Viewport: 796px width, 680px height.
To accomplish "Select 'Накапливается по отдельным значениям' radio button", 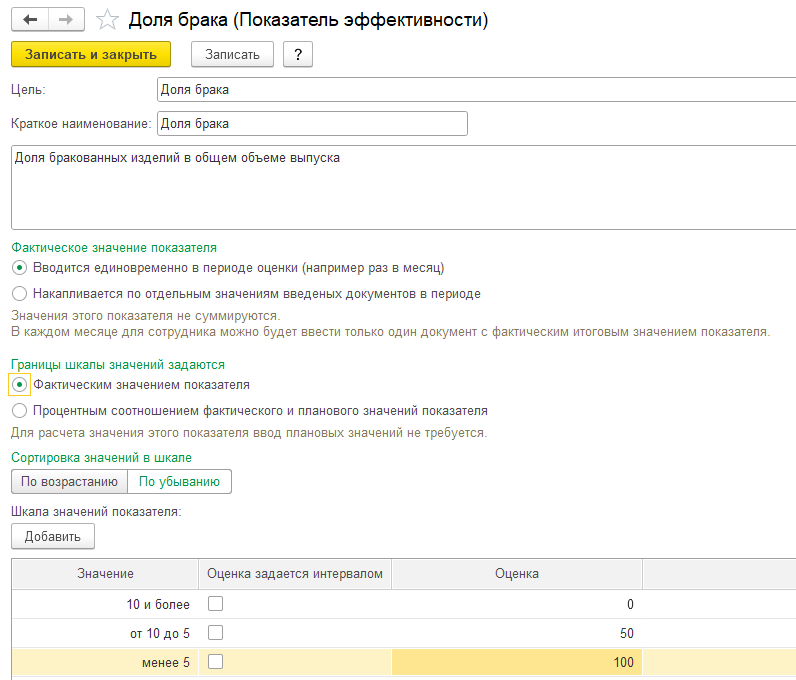I will point(19,294).
